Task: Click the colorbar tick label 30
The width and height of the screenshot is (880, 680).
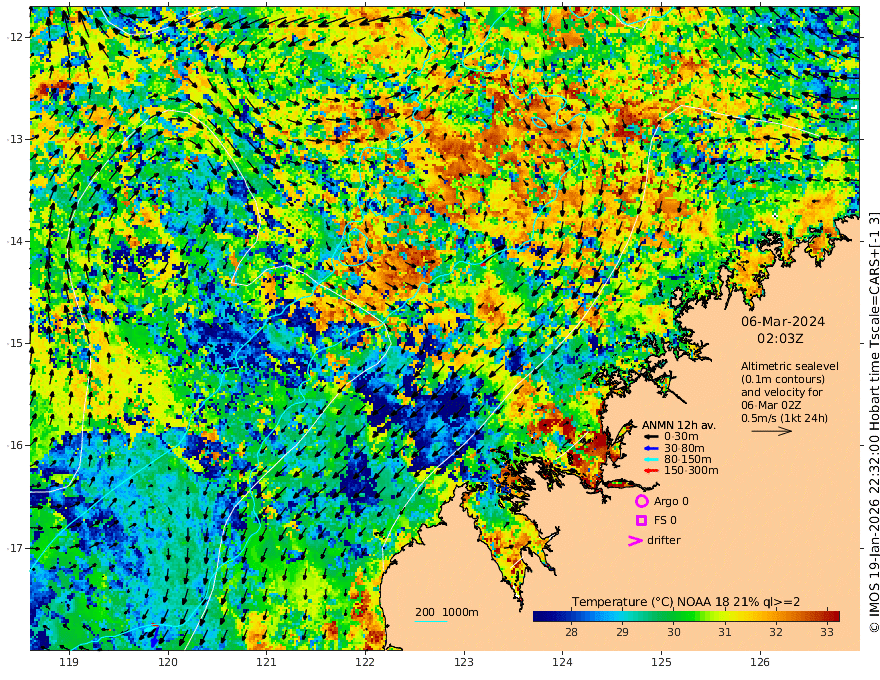Action: click(673, 632)
